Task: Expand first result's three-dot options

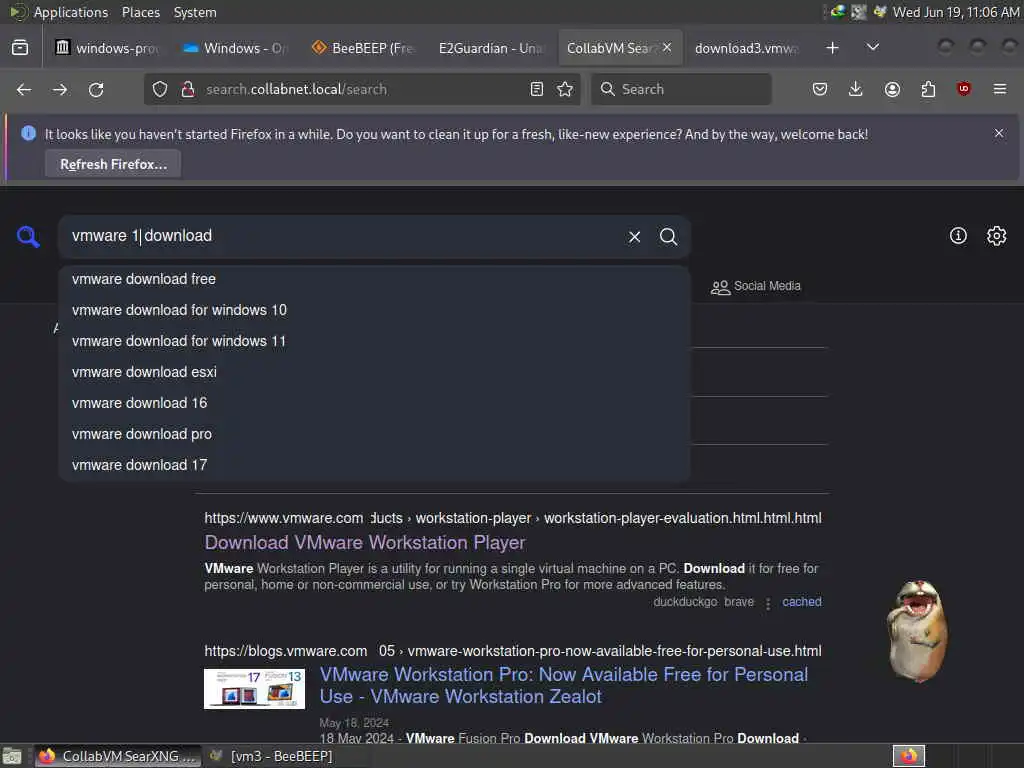Action: tap(768, 603)
